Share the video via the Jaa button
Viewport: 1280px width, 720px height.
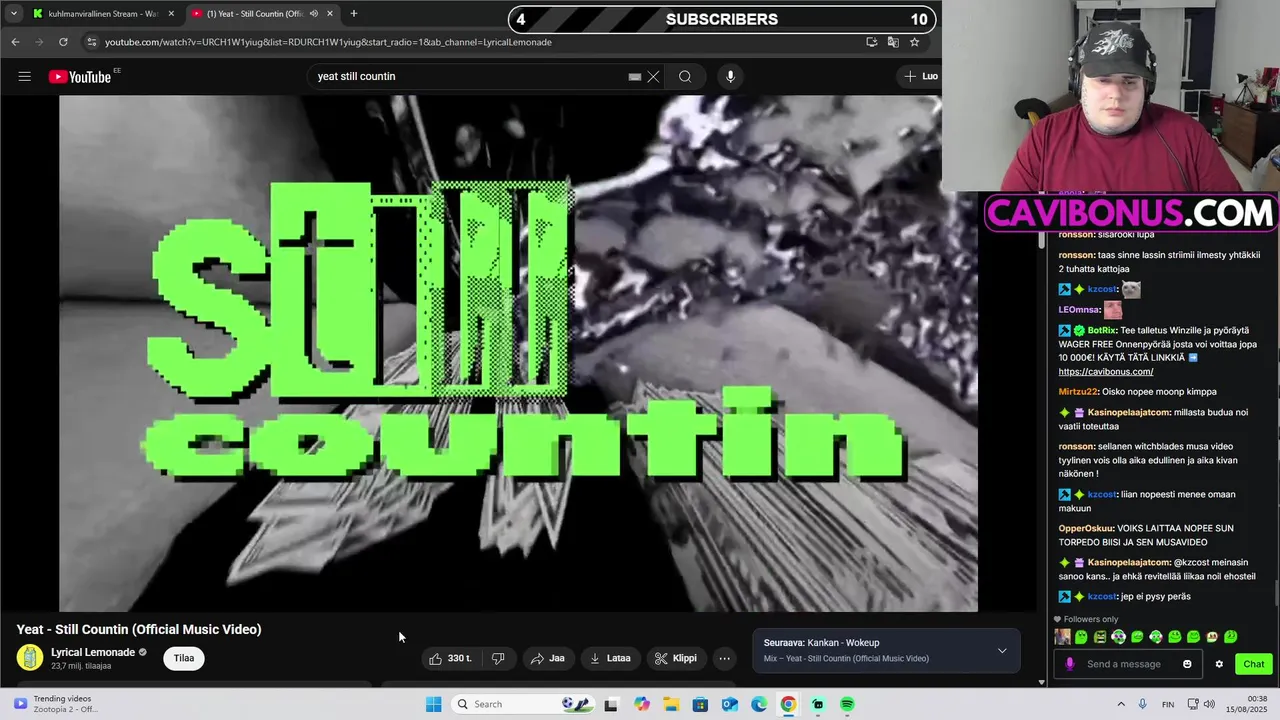548,658
